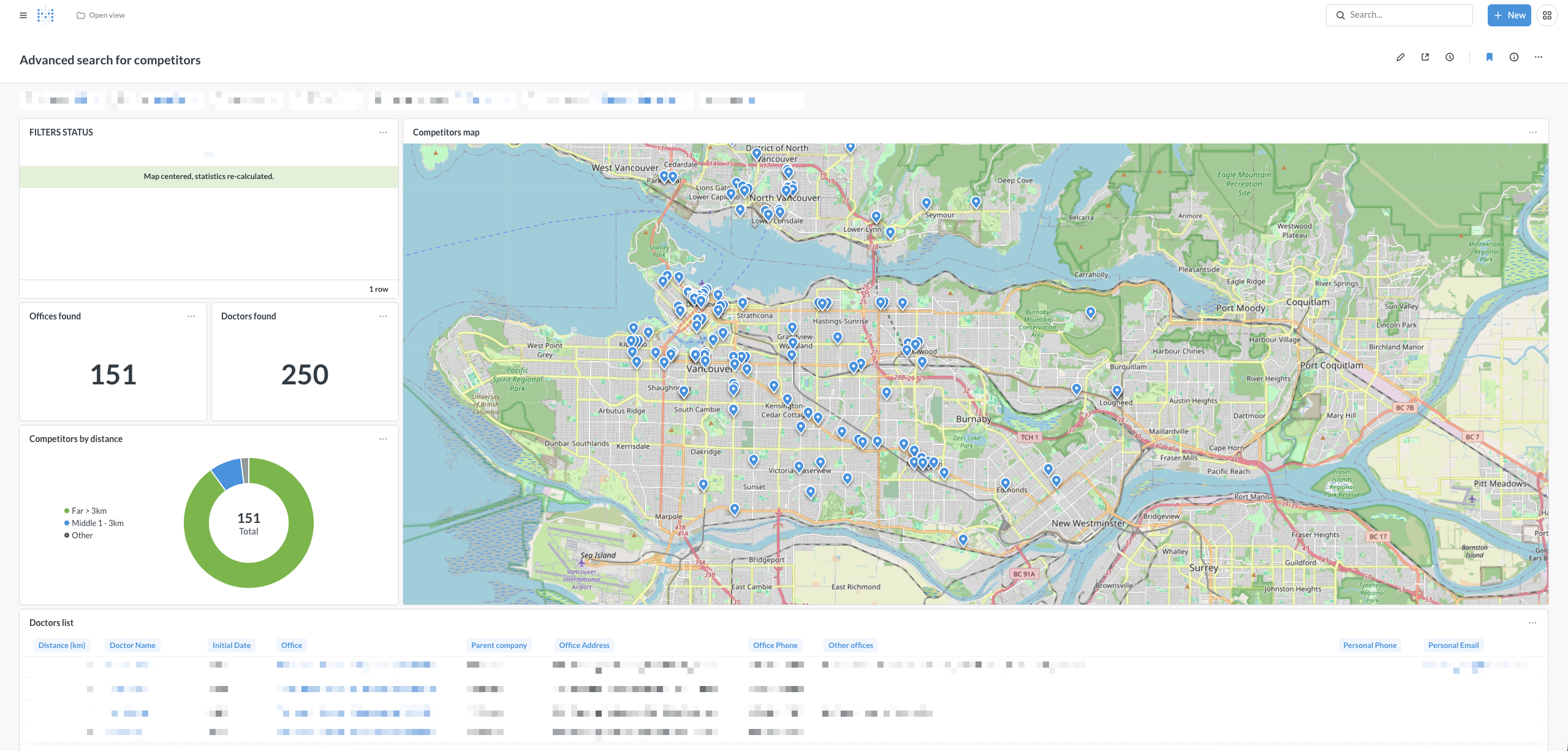
Task: Click the share dashboard icon
Action: (x=1425, y=57)
